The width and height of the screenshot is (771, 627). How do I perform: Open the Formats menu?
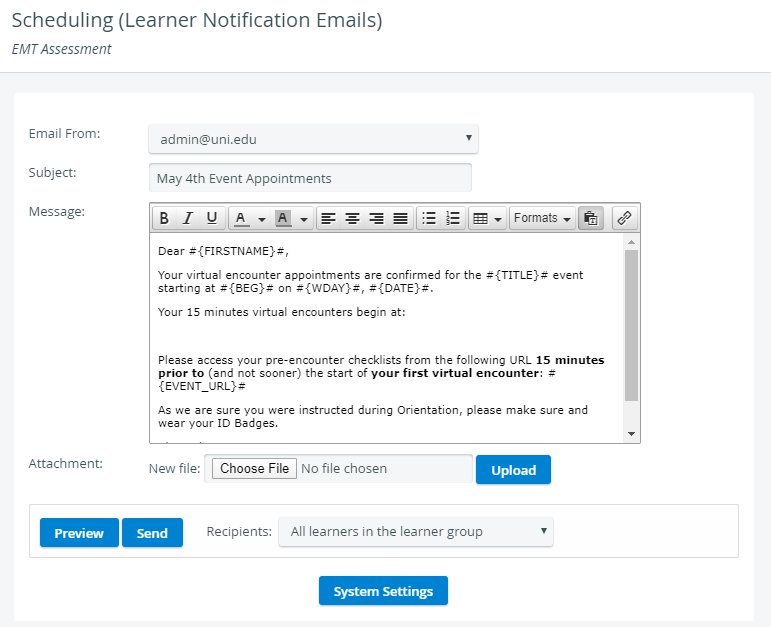[x=542, y=218]
